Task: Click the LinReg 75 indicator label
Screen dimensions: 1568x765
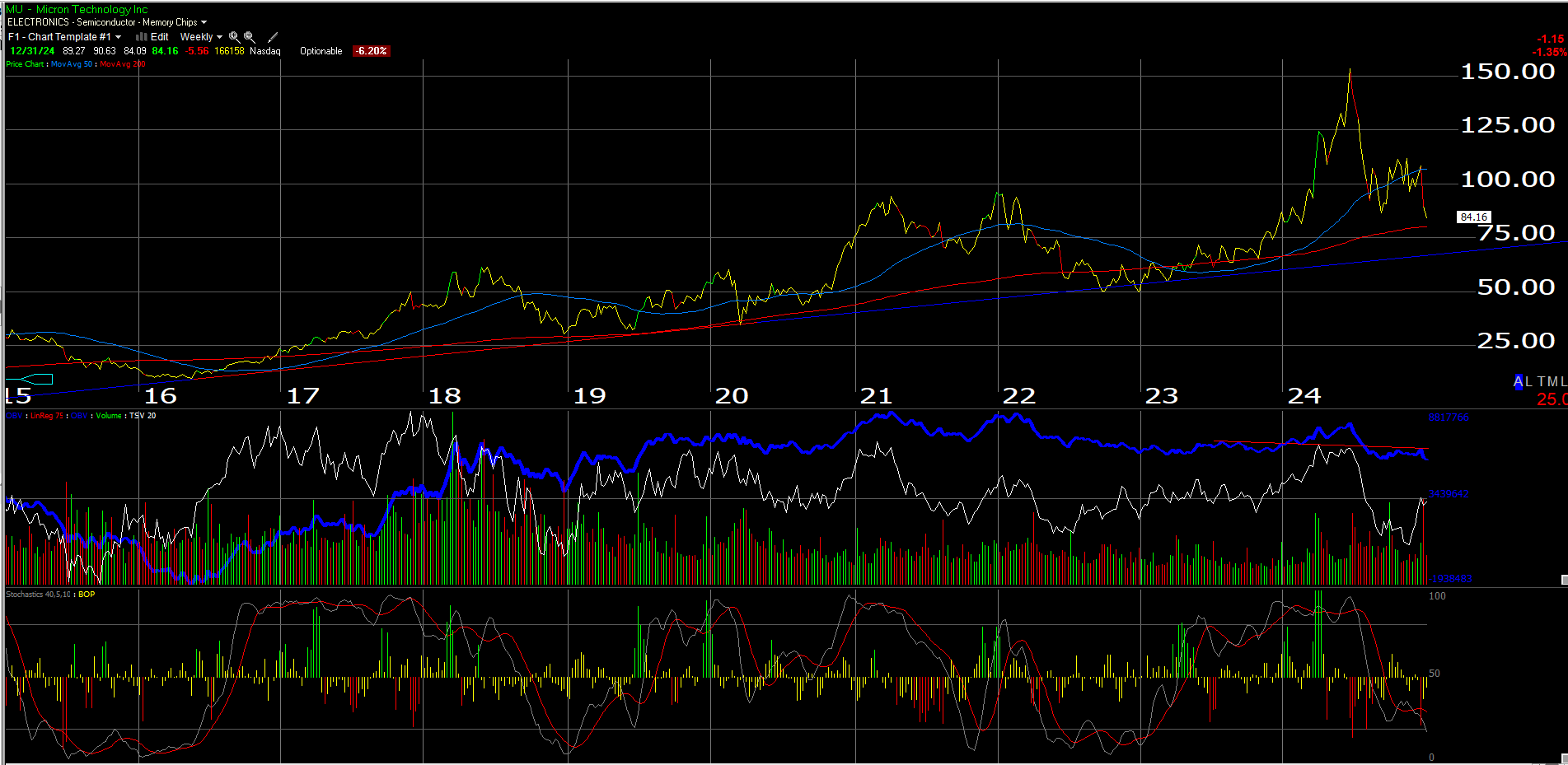Action: point(47,416)
